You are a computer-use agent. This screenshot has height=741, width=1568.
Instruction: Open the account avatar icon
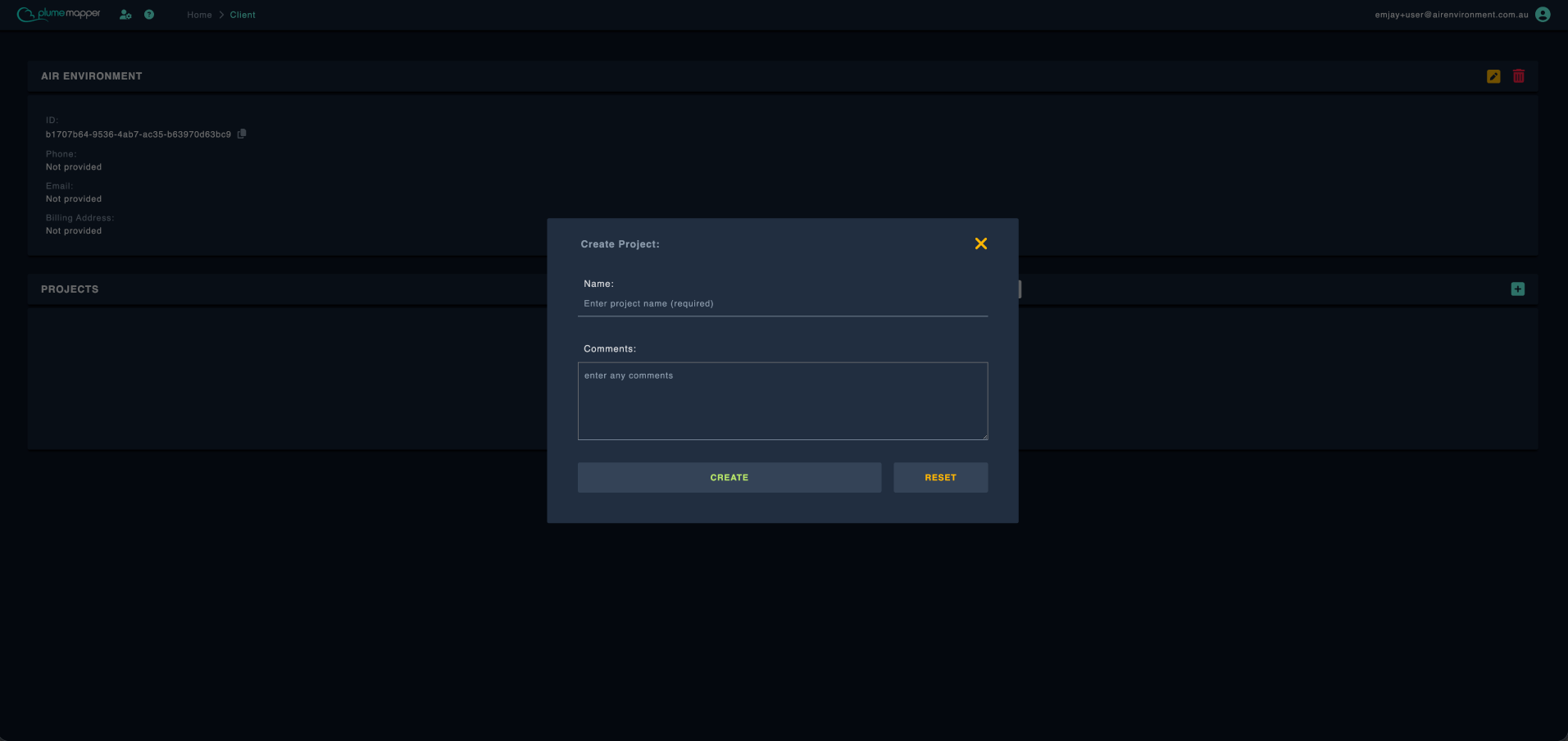pyautogui.click(x=1543, y=15)
